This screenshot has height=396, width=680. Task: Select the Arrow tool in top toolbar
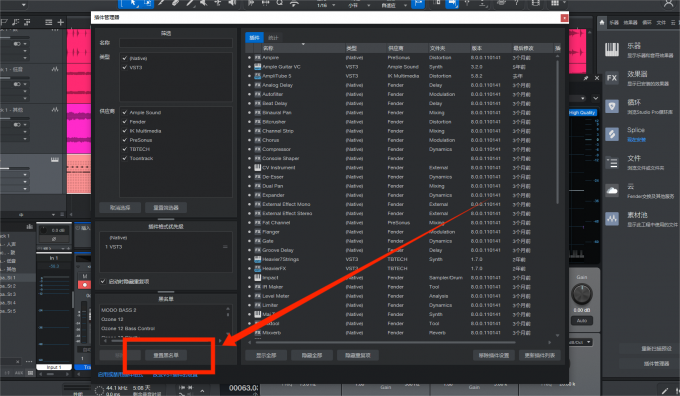coord(134,3)
